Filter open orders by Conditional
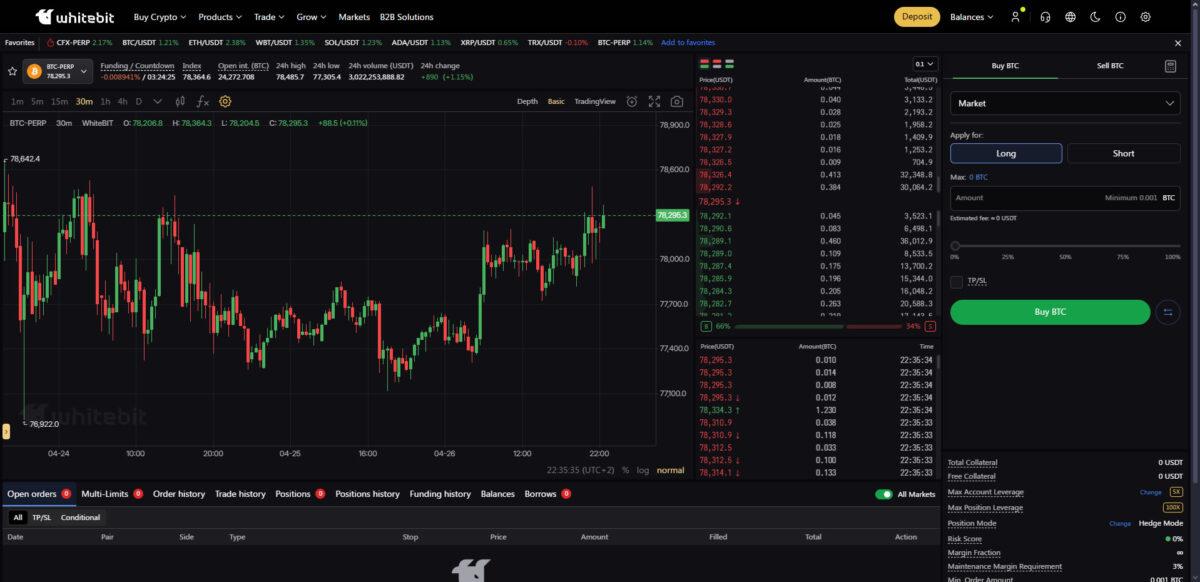Screen dimensions: 1200x582 point(80,517)
